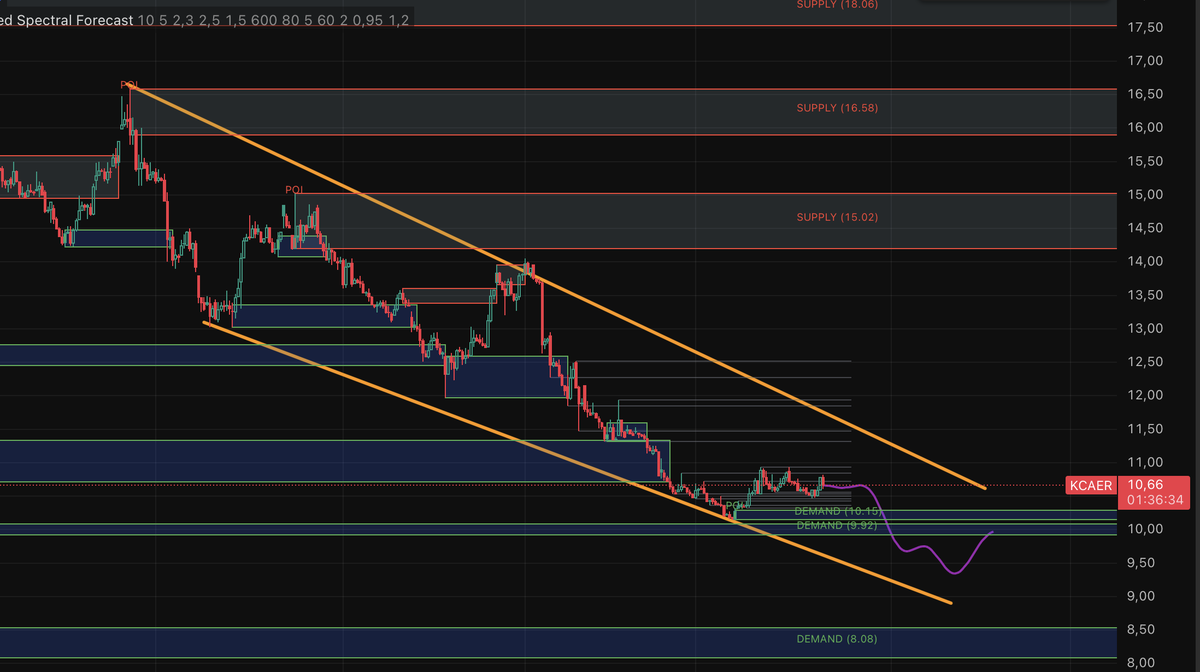This screenshot has width=1200, height=672.
Task: Select the lower orange channel trendline
Action: tap(577, 463)
